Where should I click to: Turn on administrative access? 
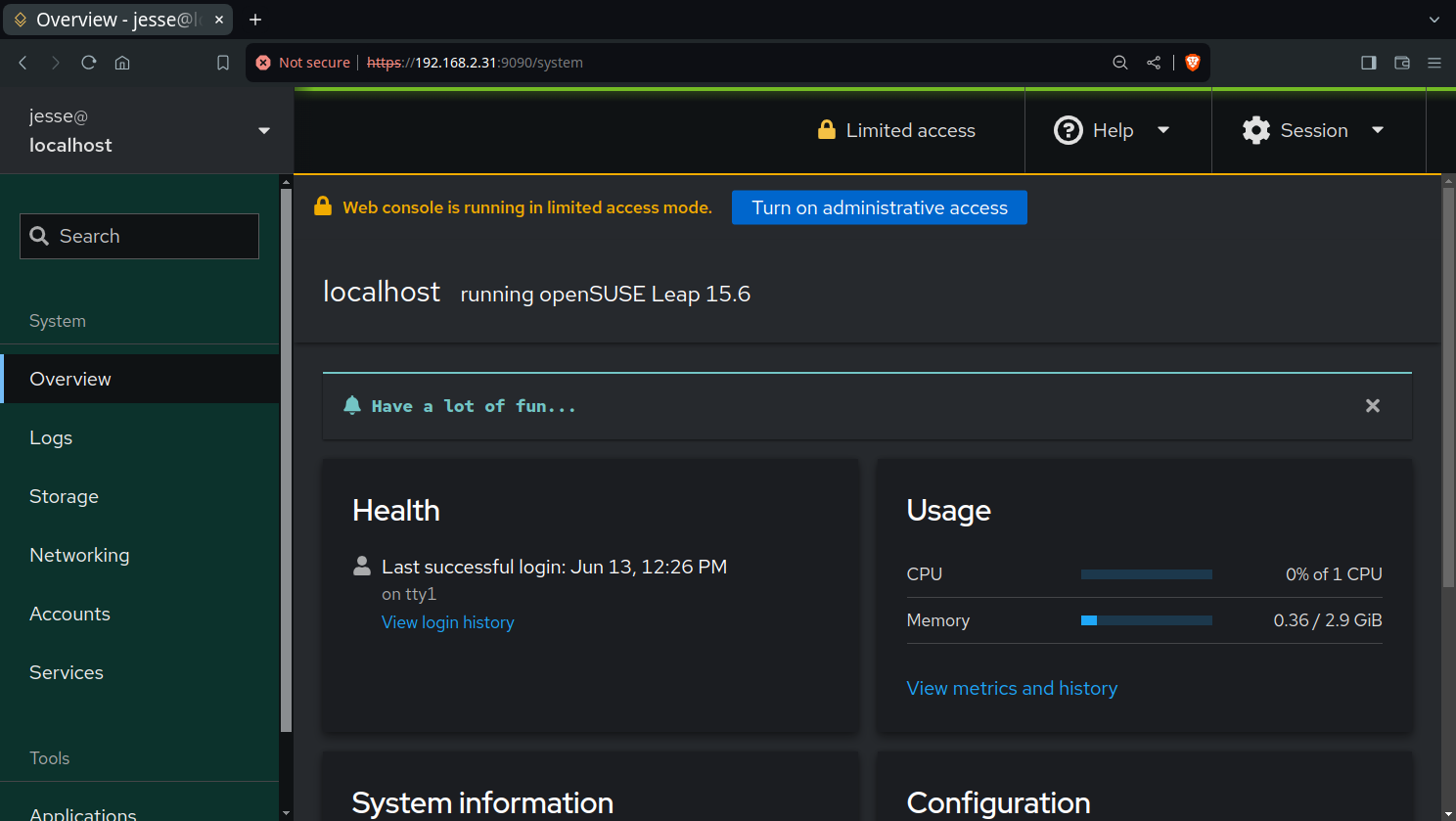pos(880,207)
